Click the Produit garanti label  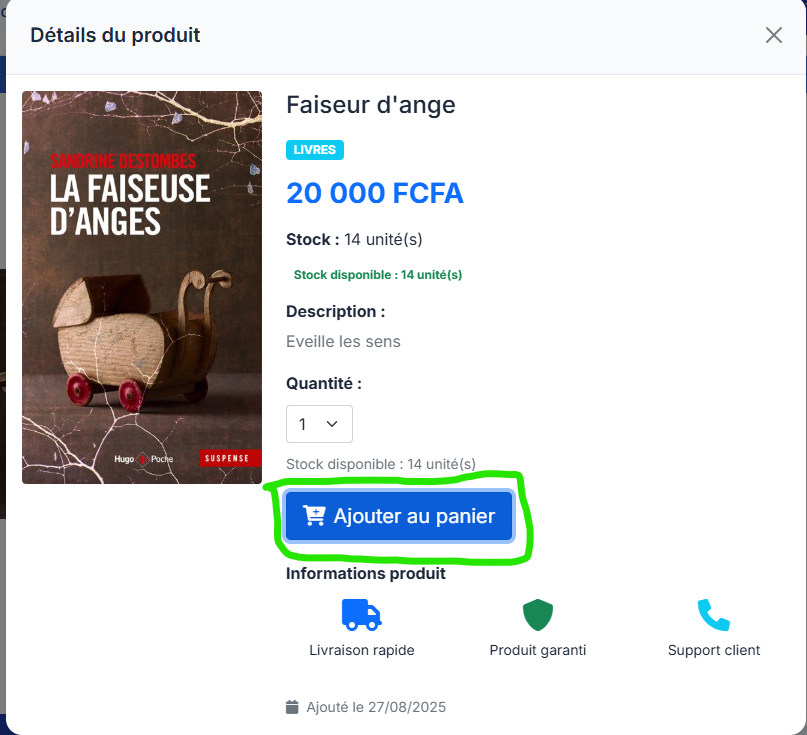538,650
